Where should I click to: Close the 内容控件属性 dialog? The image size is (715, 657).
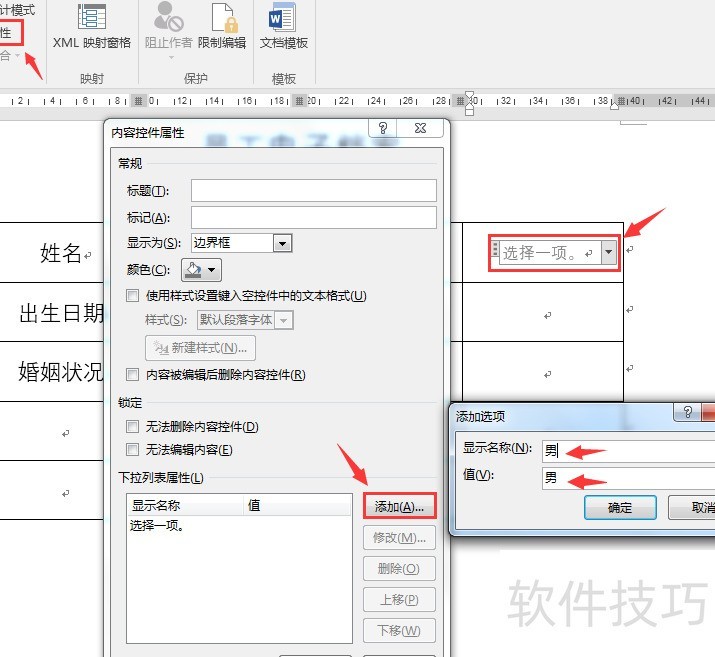tap(420, 128)
